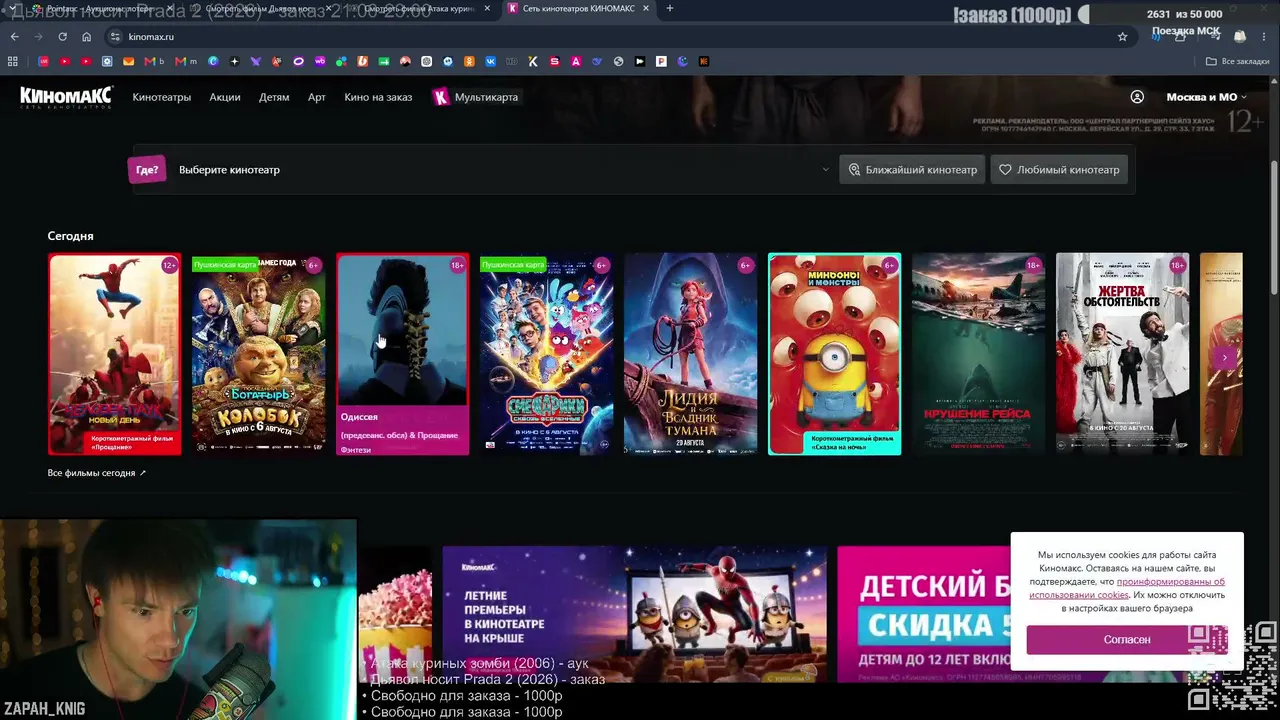This screenshot has width=1280, height=720.
Task: Expand the Москва и МО city selector
Action: click(x=1208, y=97)
